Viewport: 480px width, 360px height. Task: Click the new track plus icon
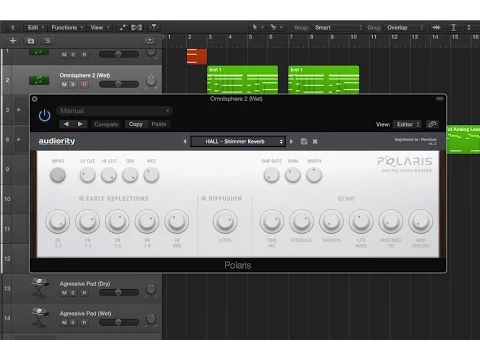click(x=13, y=41)
